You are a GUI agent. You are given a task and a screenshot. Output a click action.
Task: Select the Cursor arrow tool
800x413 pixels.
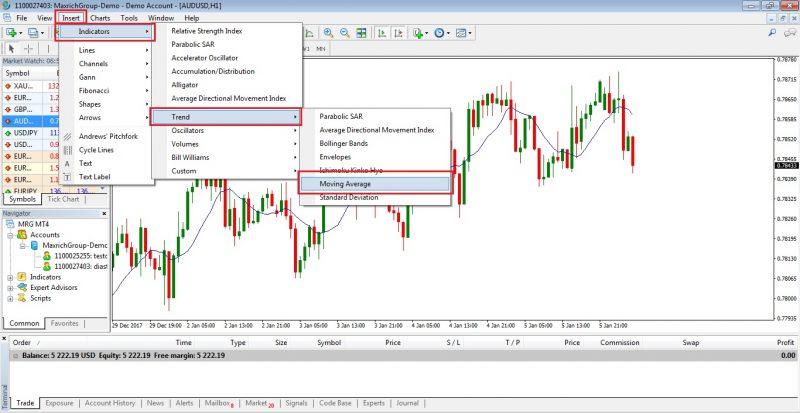[12, 48]
